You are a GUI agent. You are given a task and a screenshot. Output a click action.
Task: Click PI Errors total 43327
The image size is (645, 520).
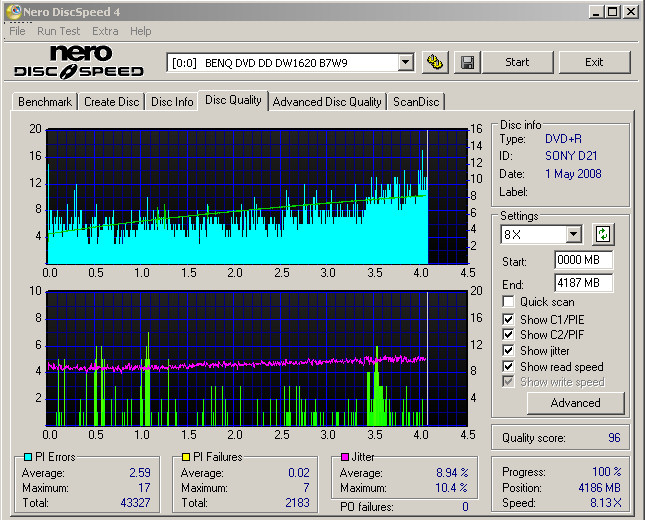tap(135, 502)
